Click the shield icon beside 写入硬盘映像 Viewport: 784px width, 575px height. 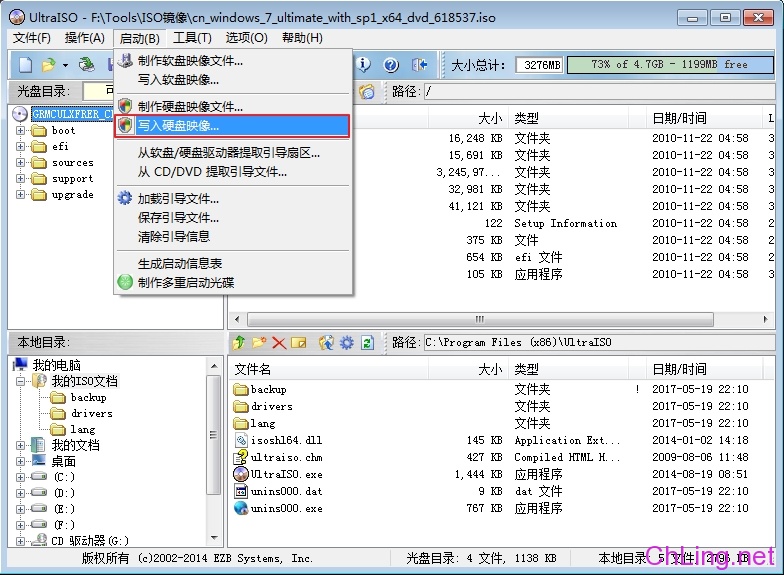[125, 125]
